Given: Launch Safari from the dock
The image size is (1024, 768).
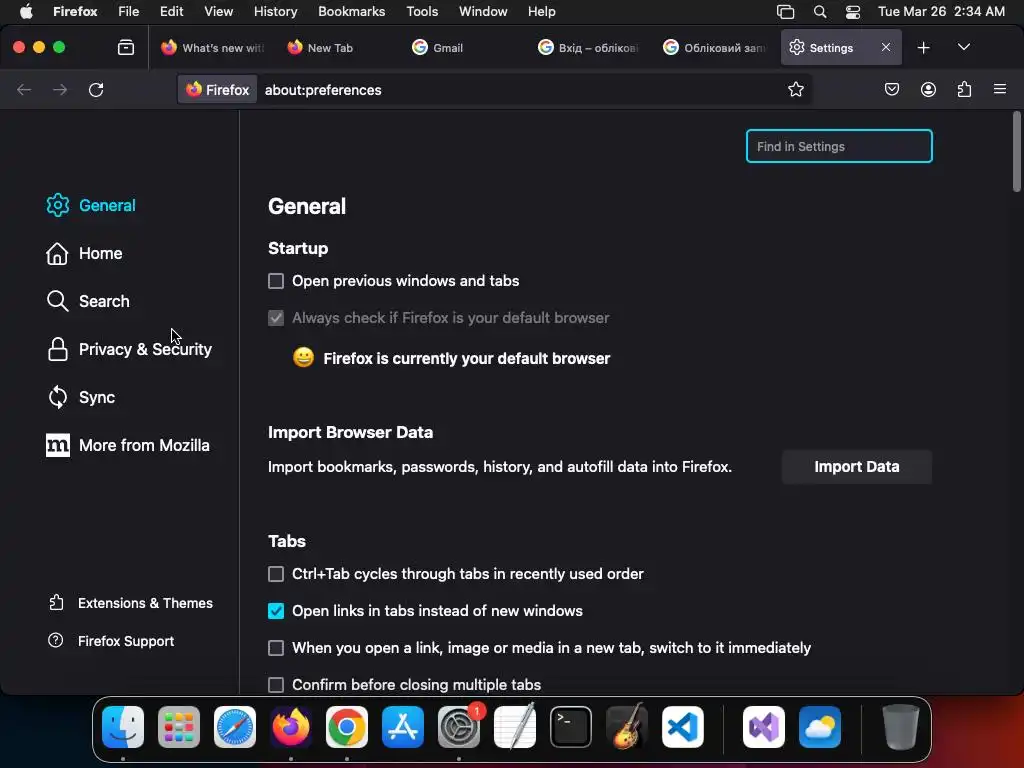Looking at the screenshot, I should coord(235,727).
